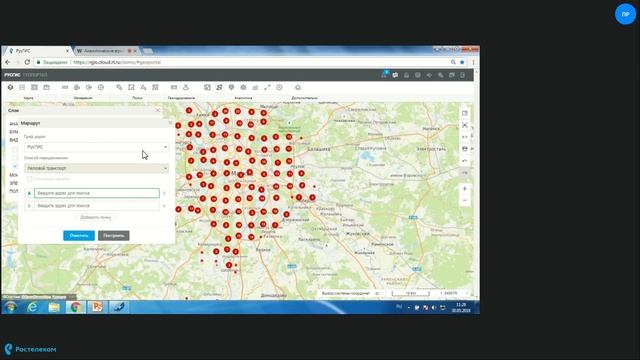The width and height of the screenshot is (640, 360).
Task: Open the bar chart icon in Аналитика
Action: 256,87
